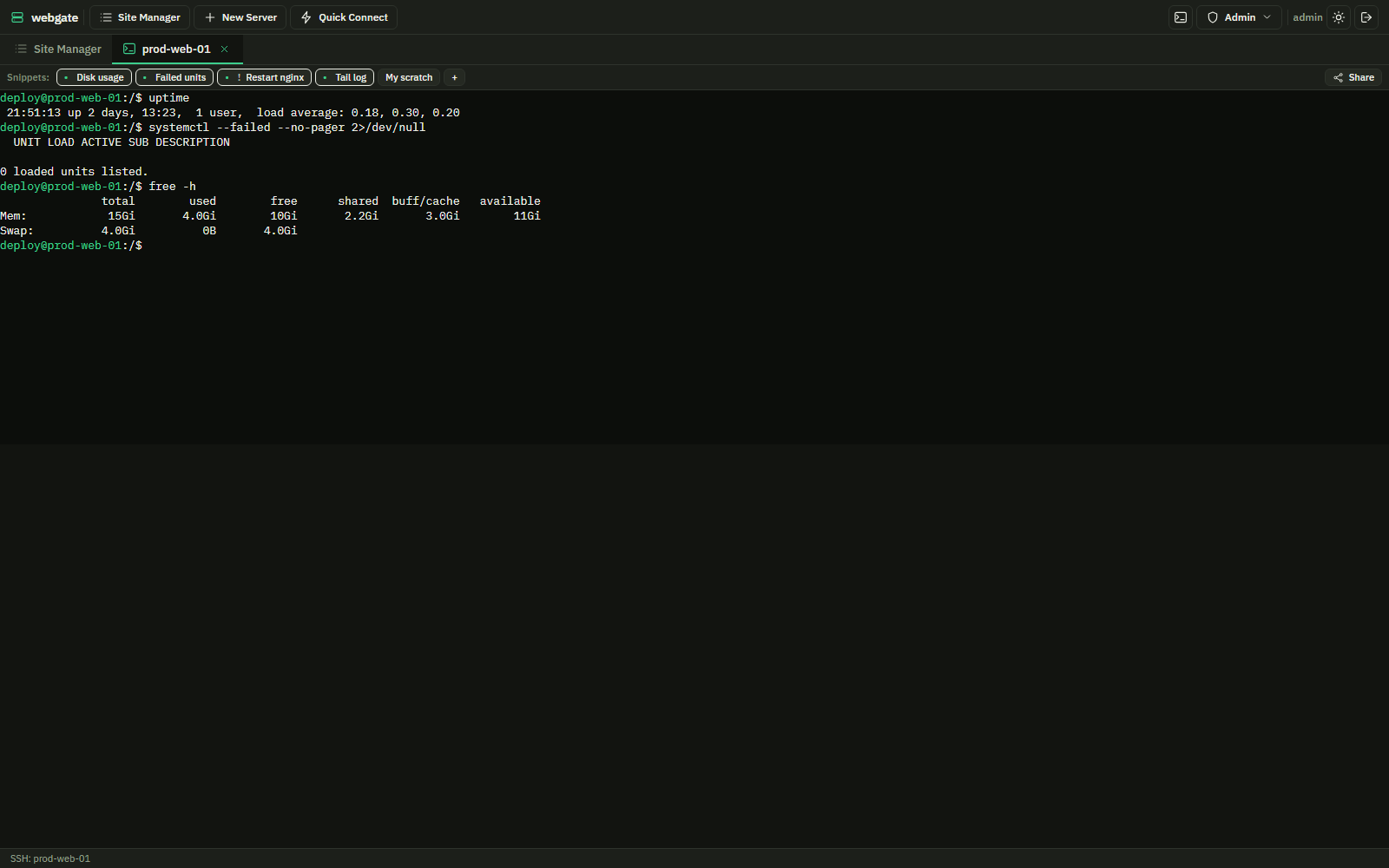Screen dimensions: 1389x868
Task: Run the Restart nginx snippet
Action: 264,77
